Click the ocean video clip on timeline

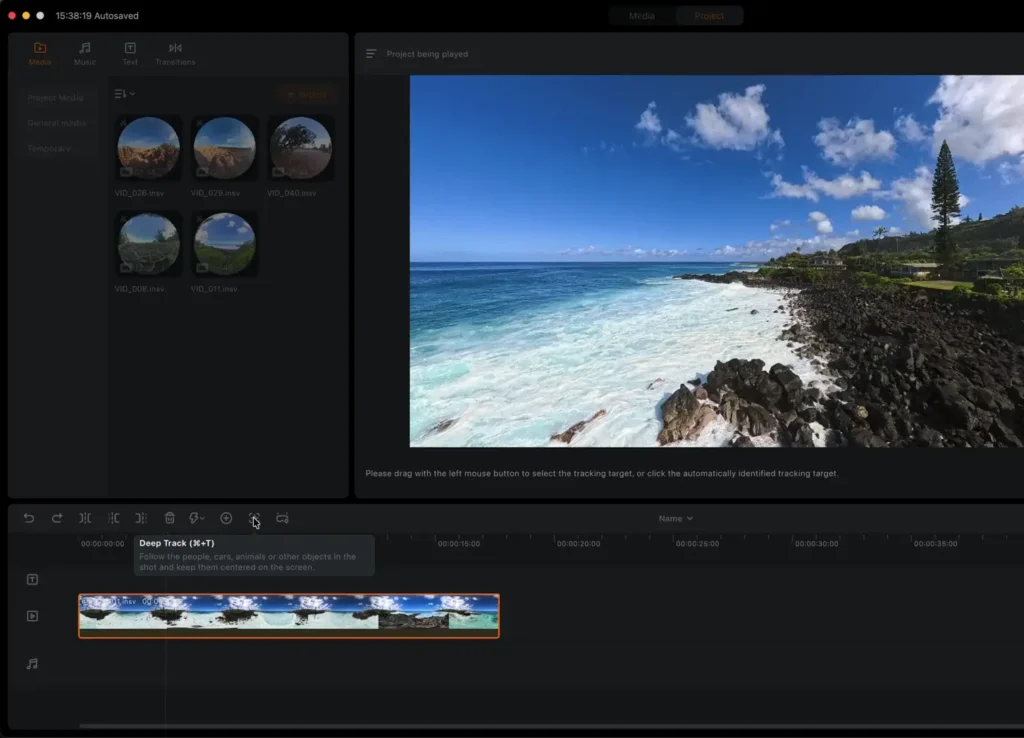pyautogui.click(x=288, y=615)
